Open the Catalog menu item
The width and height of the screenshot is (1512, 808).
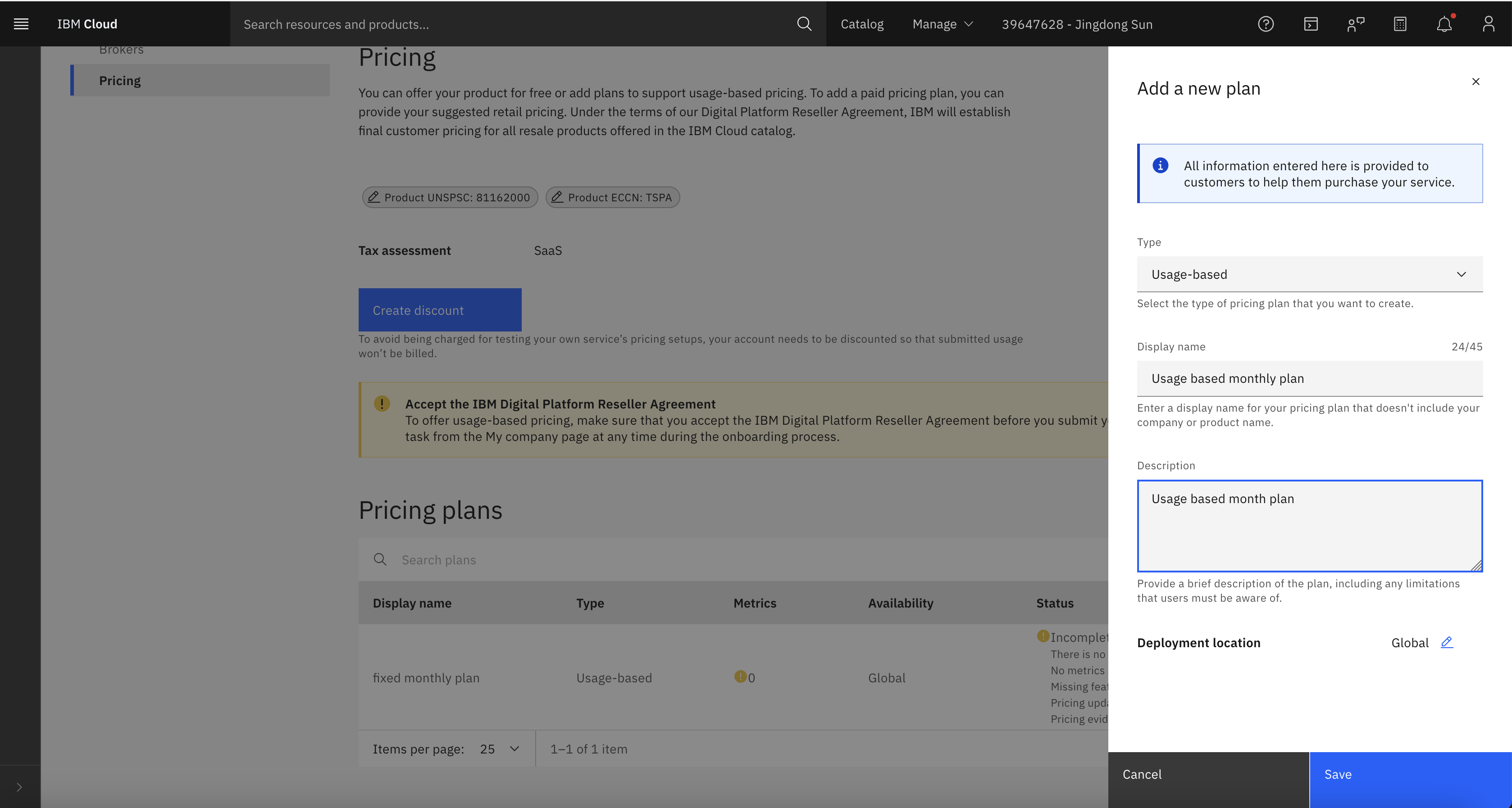(862, 24)
